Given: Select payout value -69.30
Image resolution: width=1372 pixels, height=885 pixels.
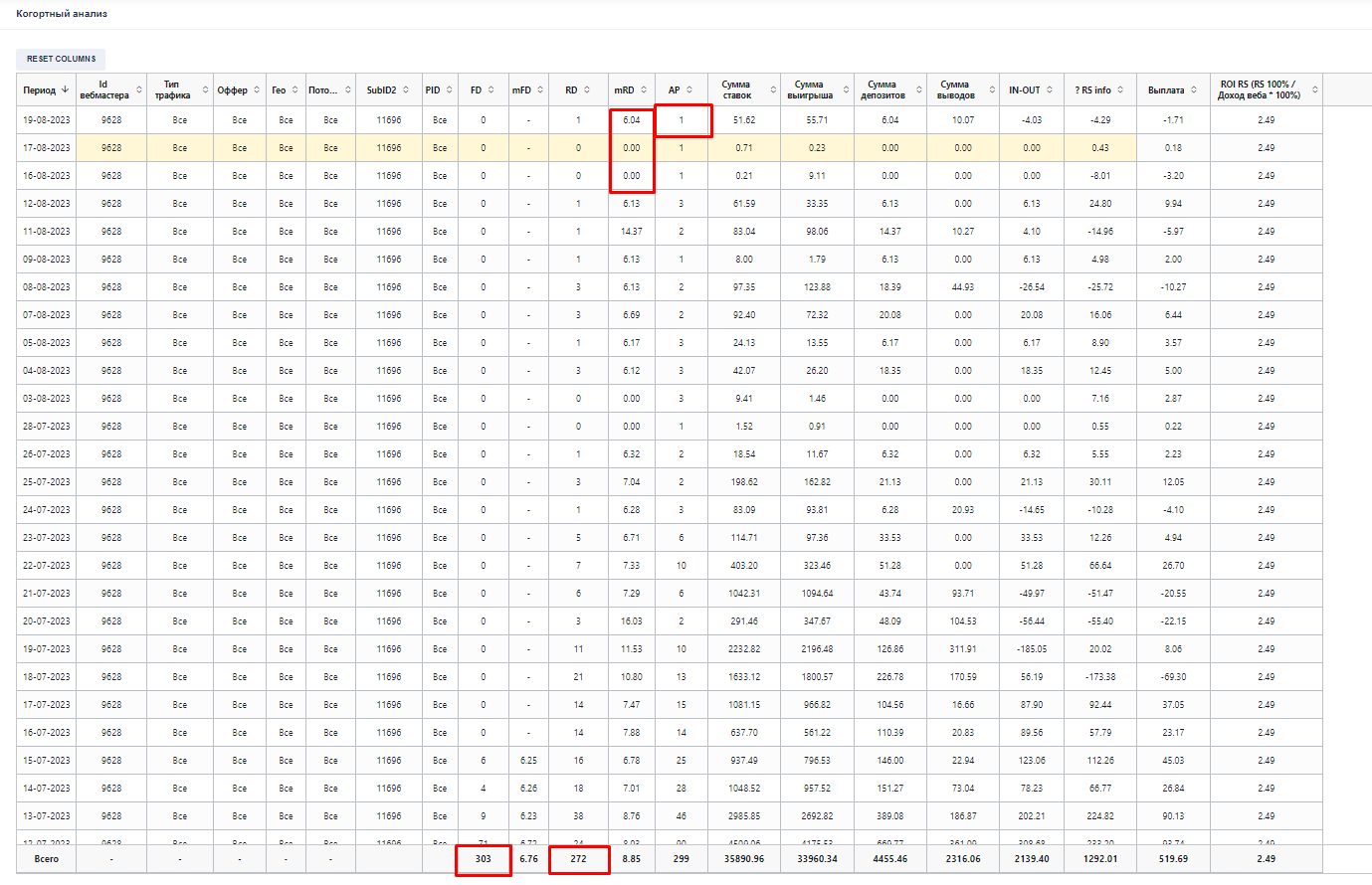Looking at the screenshot, I should pos(1173,677).
